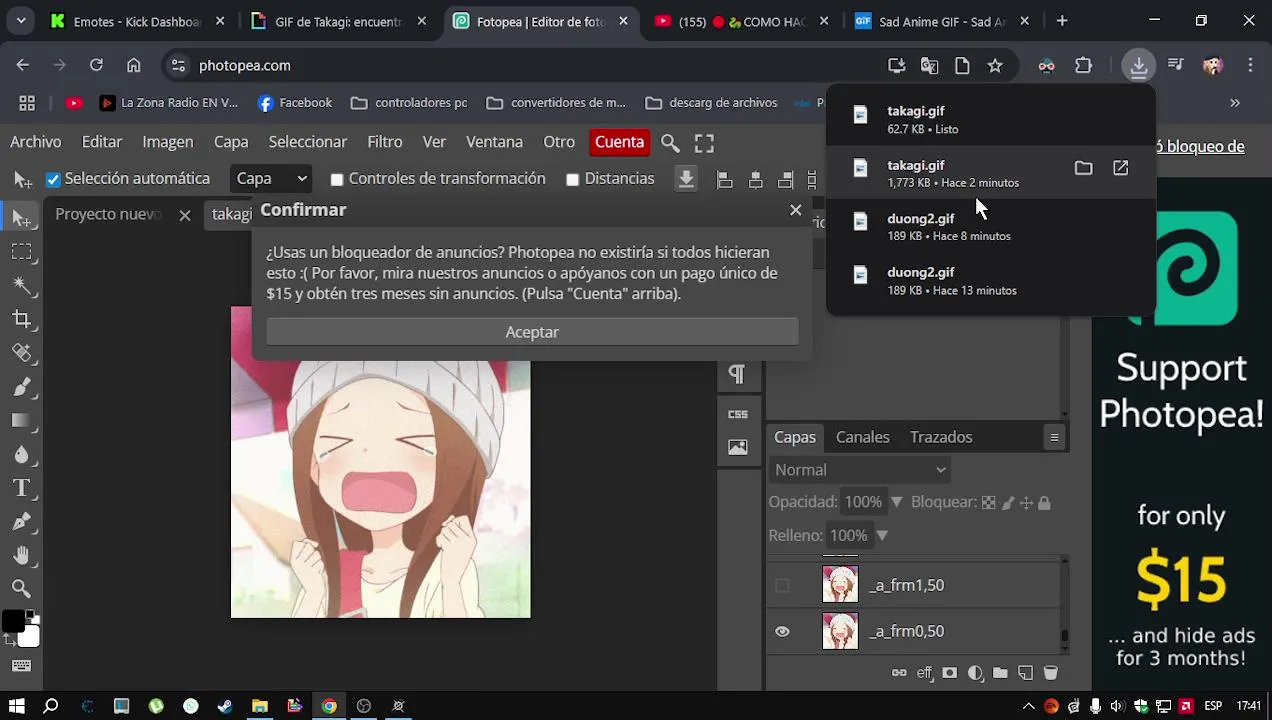Select the Type text tool
1272x720 pixels.
[21, 488]
